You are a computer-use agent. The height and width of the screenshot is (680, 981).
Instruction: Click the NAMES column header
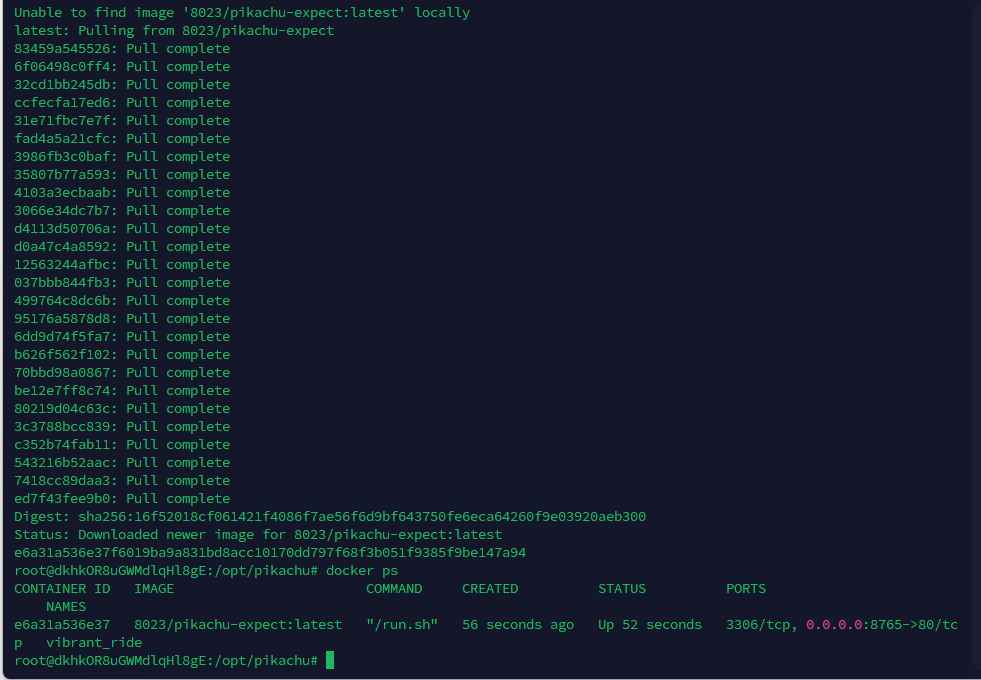click(x=66, y=607)
